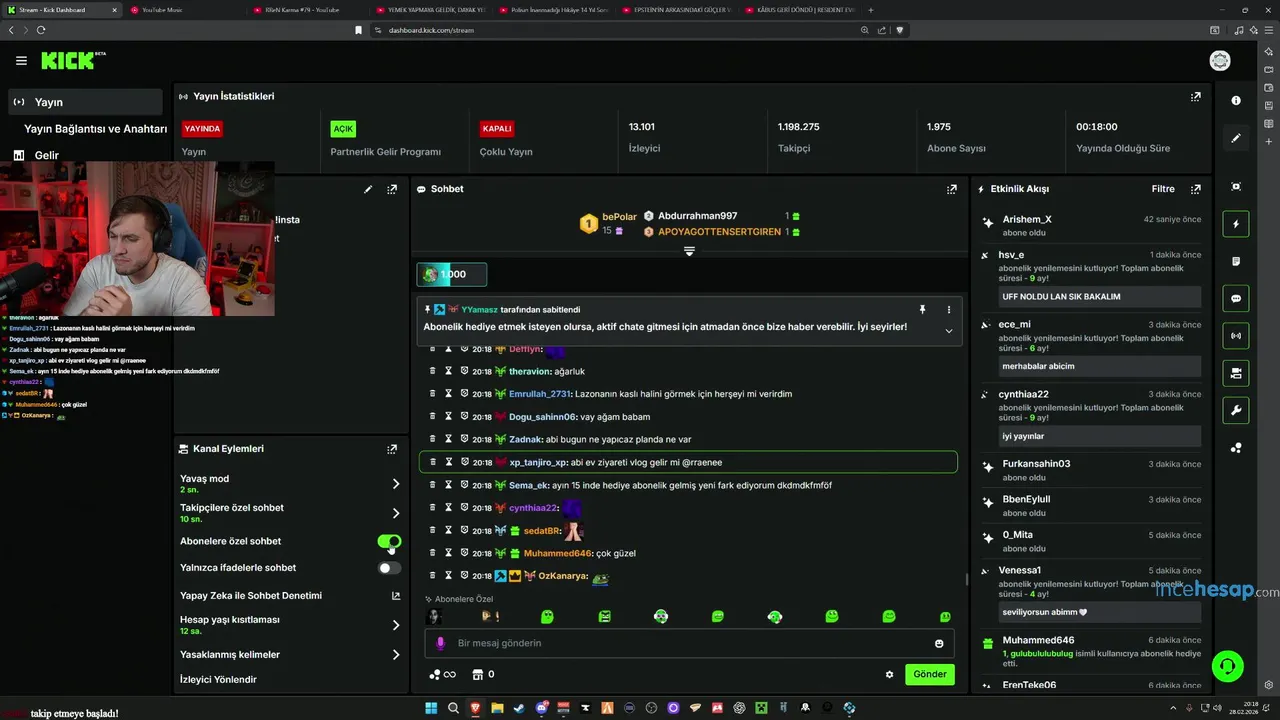
Task: Click the info icon in right sidebar
Action: pos(1236,100)
